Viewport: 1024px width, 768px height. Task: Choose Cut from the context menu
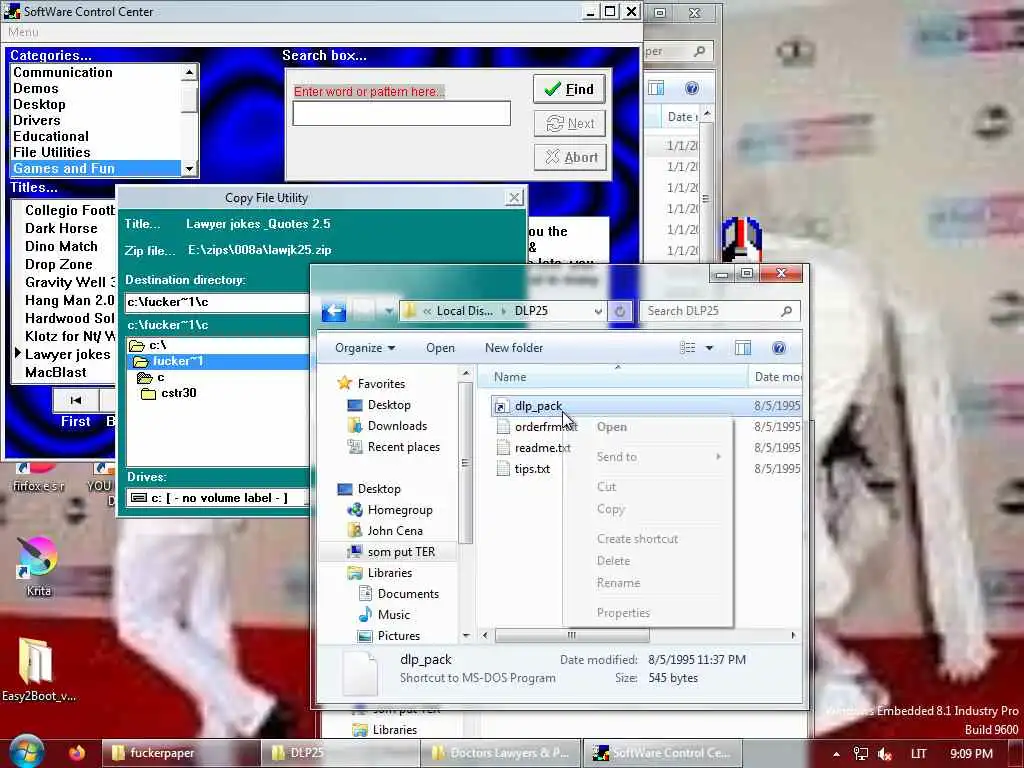click(606, 487)
